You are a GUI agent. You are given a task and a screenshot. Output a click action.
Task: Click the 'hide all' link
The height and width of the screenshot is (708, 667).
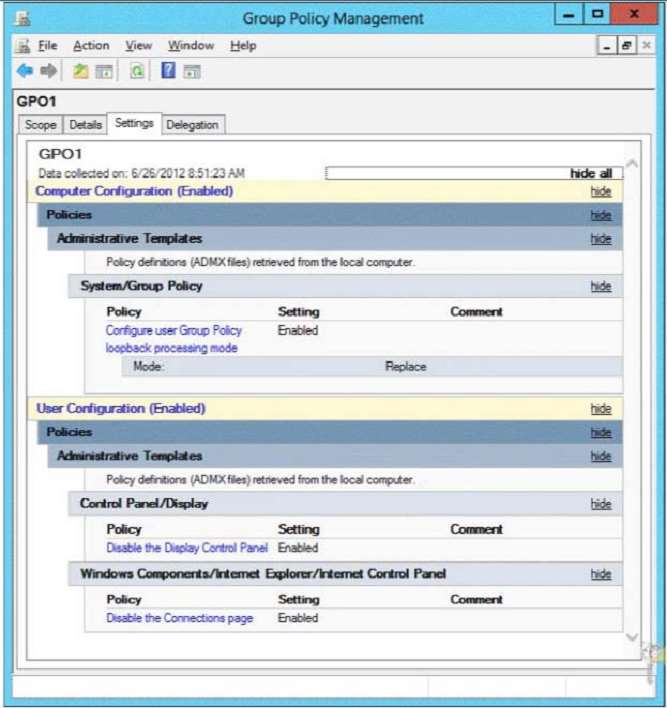coord(591,173)
